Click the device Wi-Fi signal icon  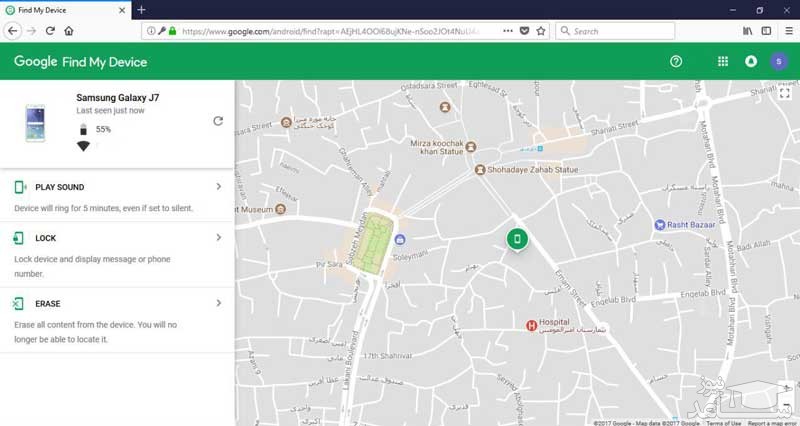click(x=83, y=146)
